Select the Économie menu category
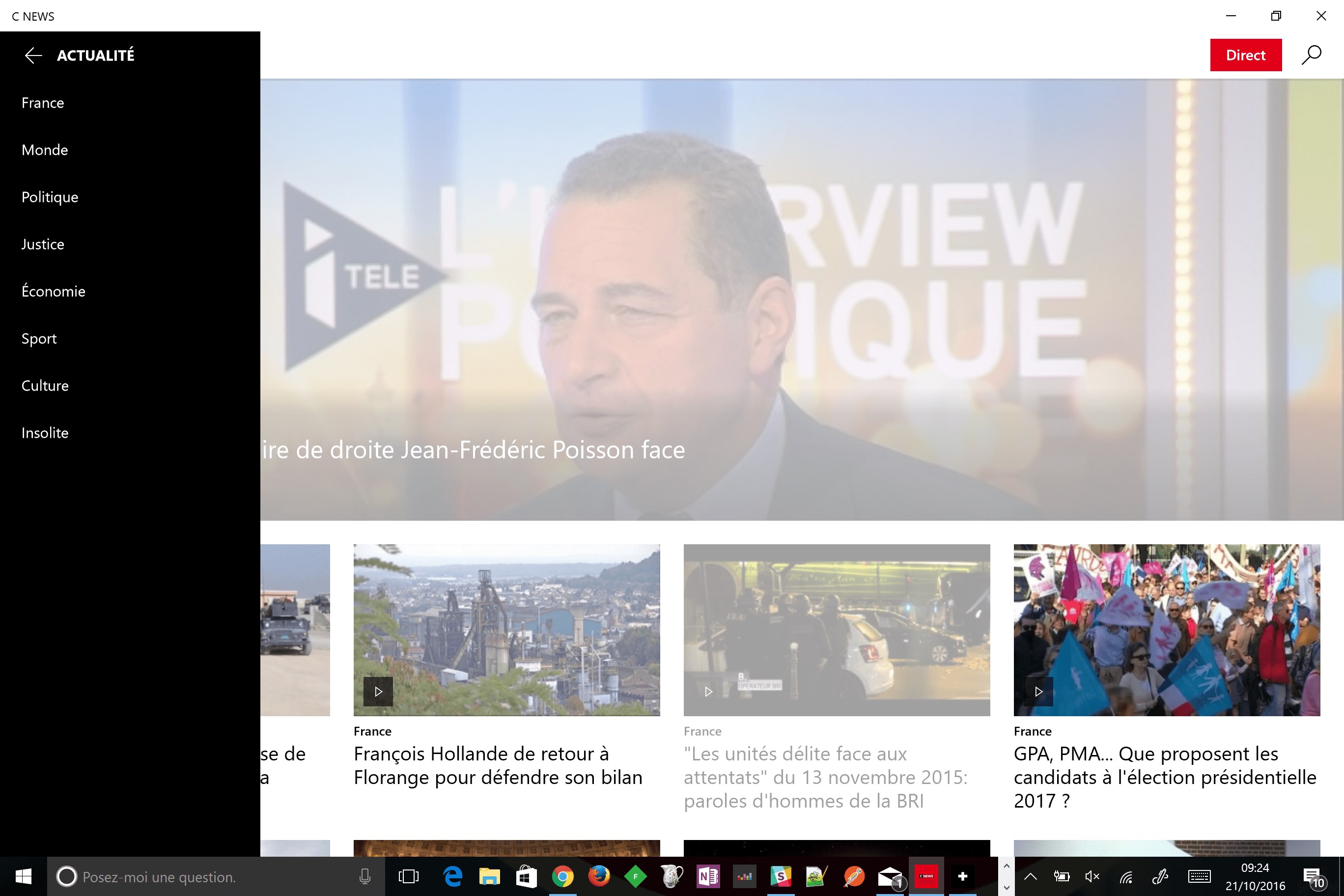1344x896 pixels. pyautogui.click(x=53, y=291)
